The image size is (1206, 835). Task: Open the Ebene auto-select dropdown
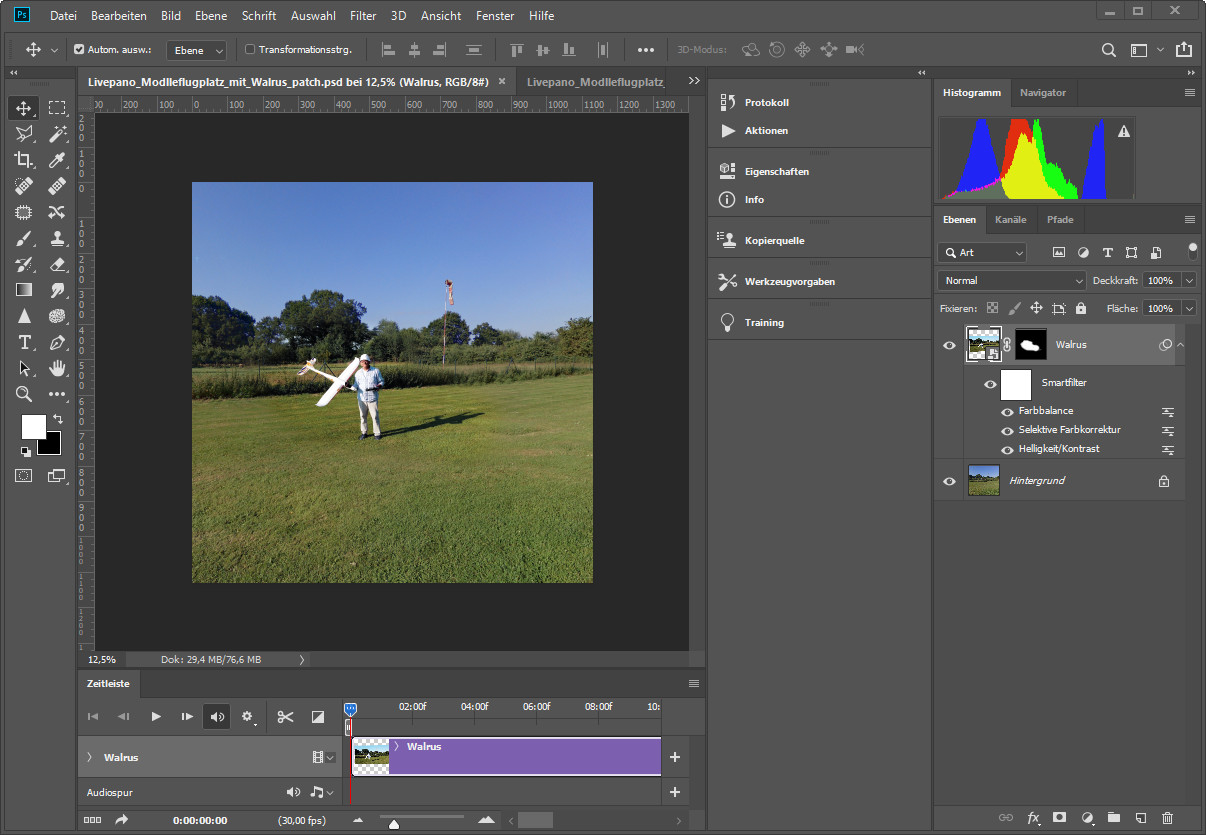coord(196,50)
